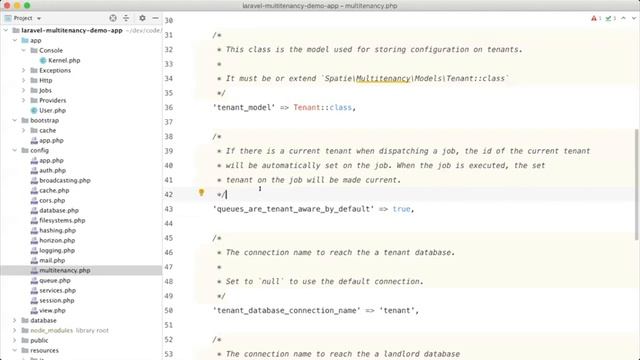
Task: Open broadcasting.php file
Action: [x=65, y=180]
